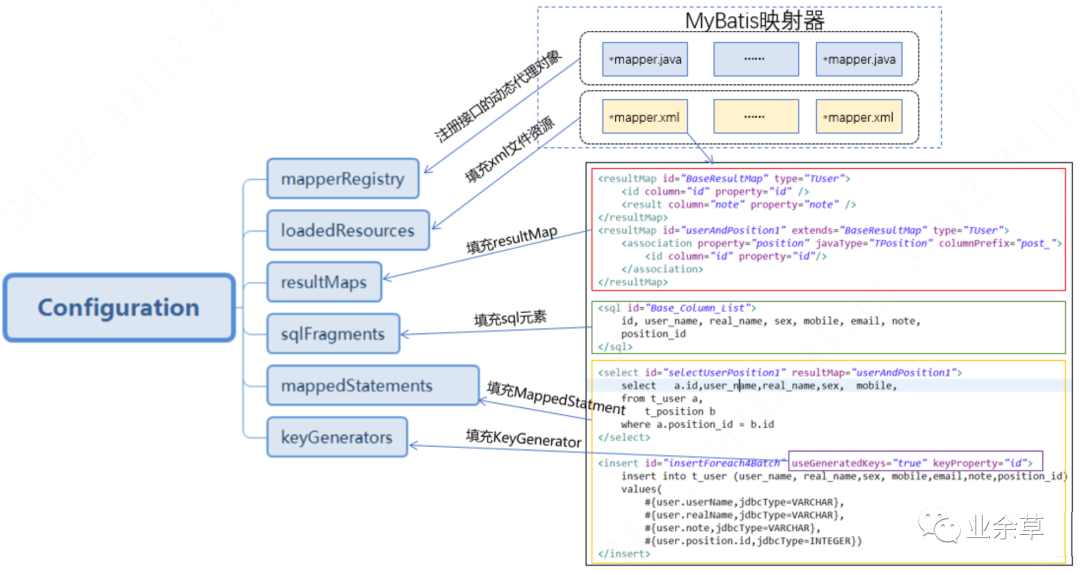1080x575 pixels.
Task: Select the #{user.position.id,jdbcType=INTEGER} line
Action: (753, 541)
